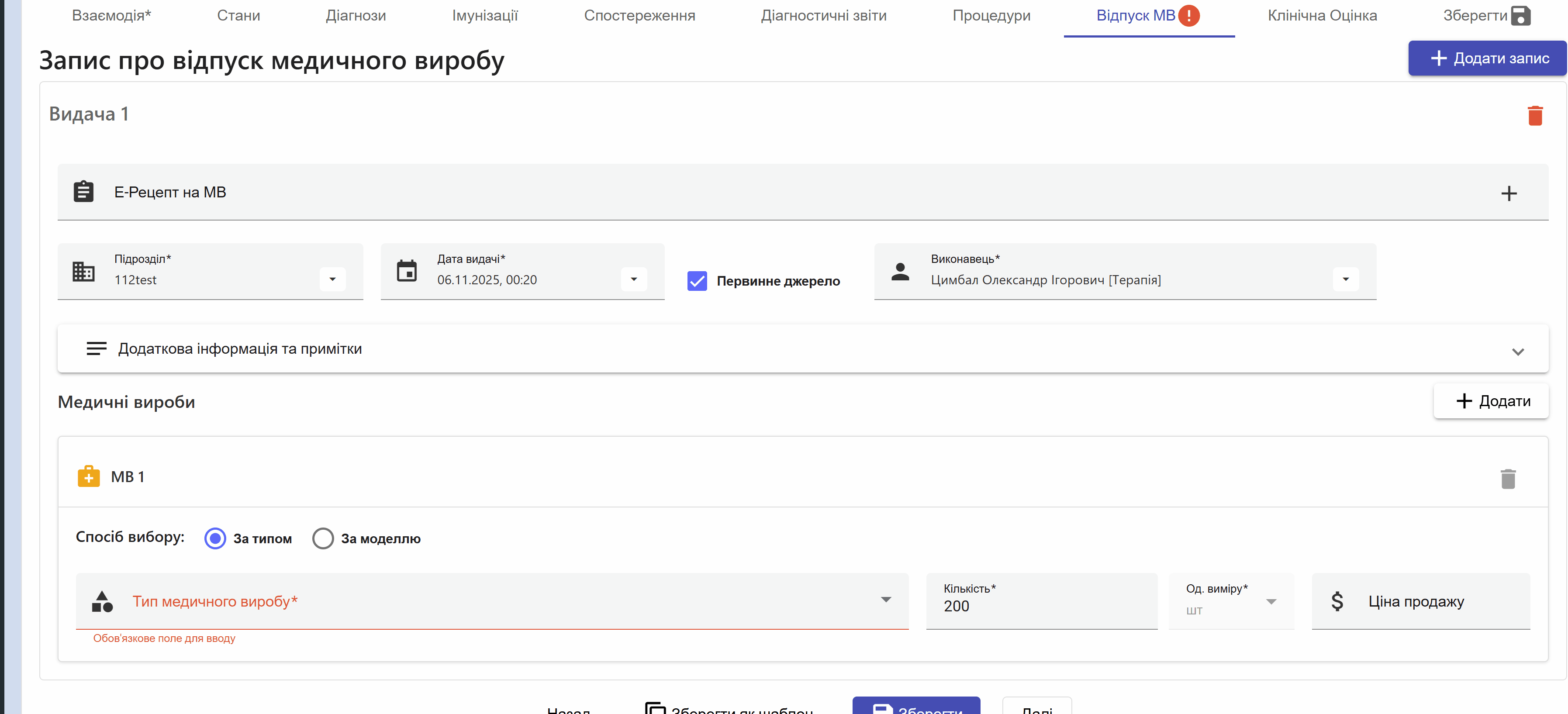Click the calendar icon beside Дата видачі
This screenshot has height=714, width=1568.
[x=407, y=271]
